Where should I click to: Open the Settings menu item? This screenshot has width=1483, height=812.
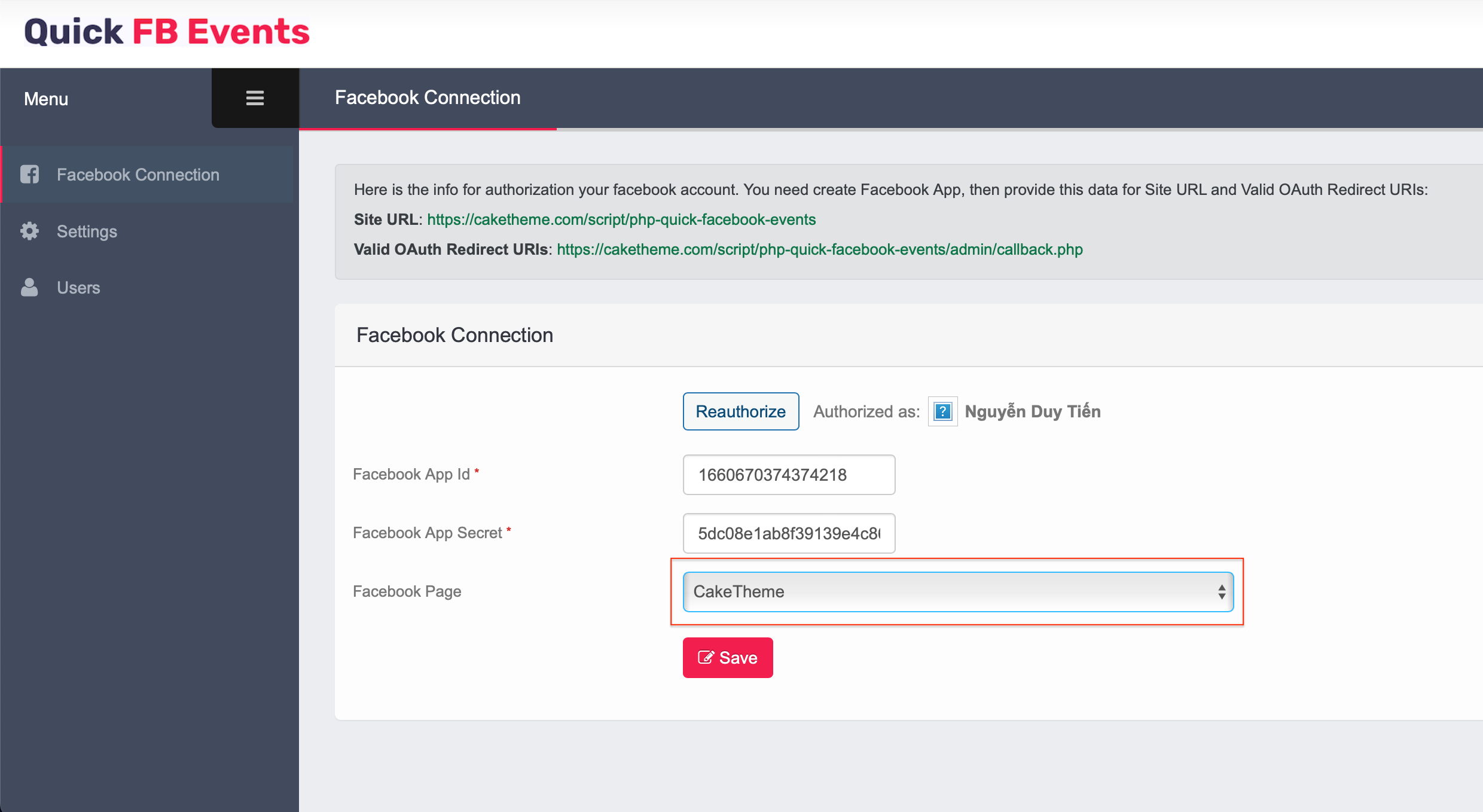[87, 231]
